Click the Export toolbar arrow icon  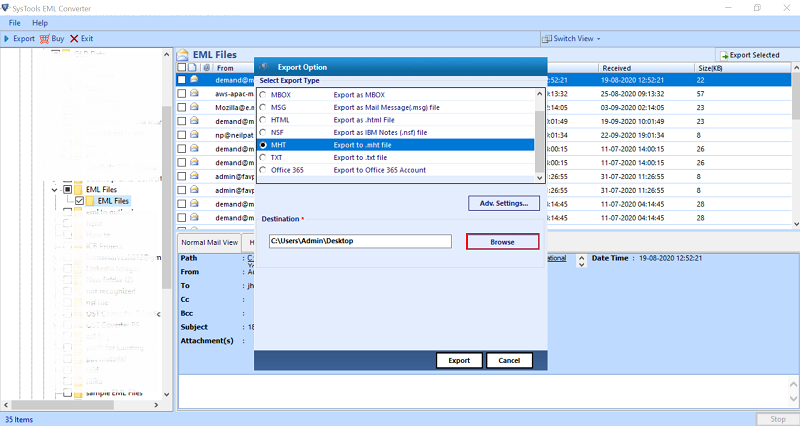[7, 39]
